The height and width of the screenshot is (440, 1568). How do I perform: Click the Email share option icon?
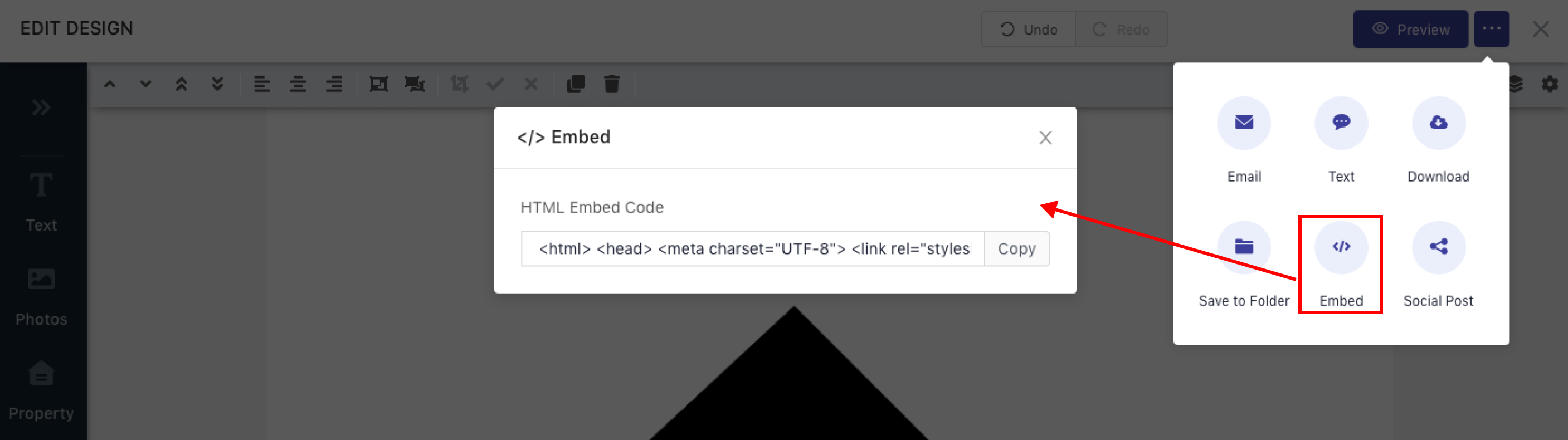point(1244,123)
